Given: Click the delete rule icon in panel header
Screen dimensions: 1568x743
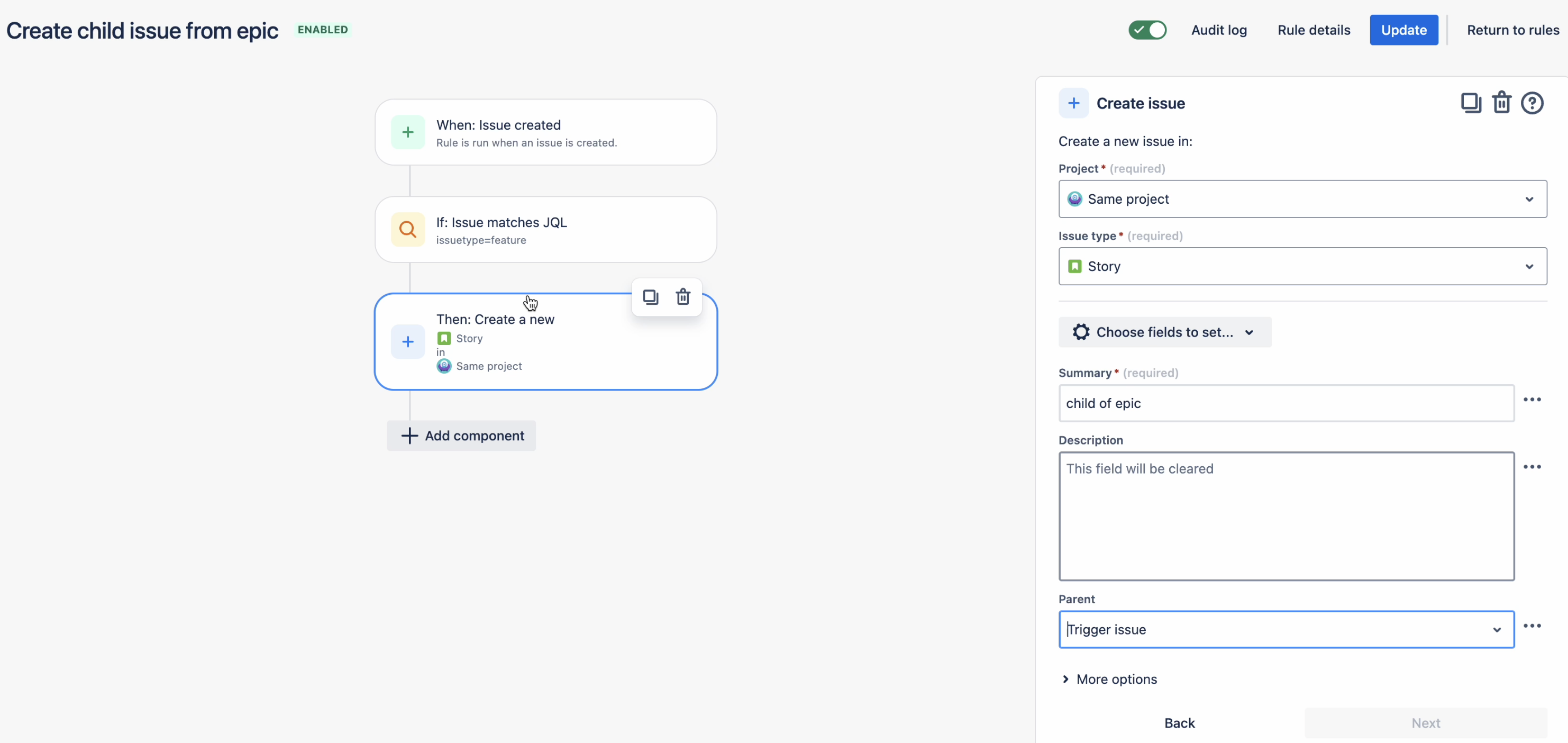Looking at the screenshot, I should point(1502,103).
